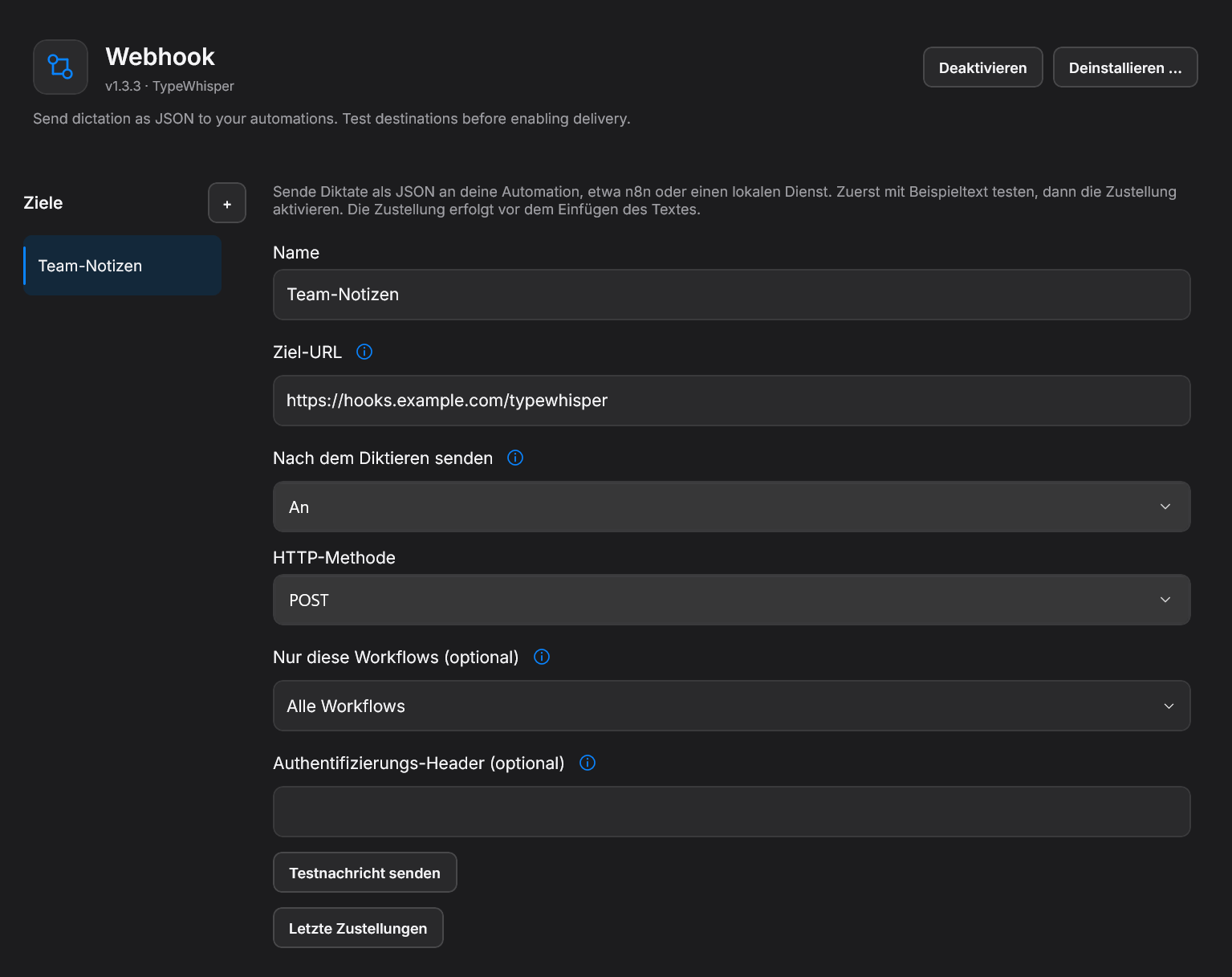Click the Name field label

point(296,253)
